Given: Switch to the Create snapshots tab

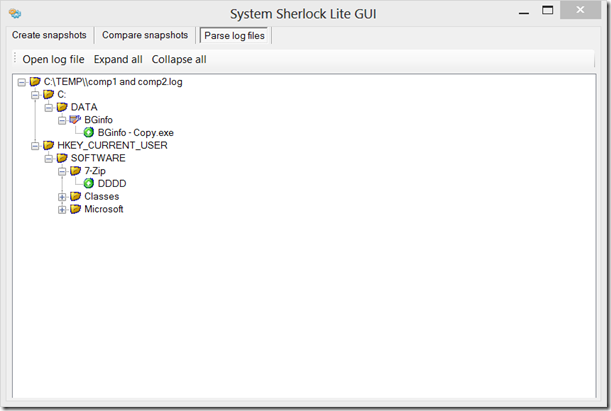Looking at the screenshot, I should click(49, 36).
